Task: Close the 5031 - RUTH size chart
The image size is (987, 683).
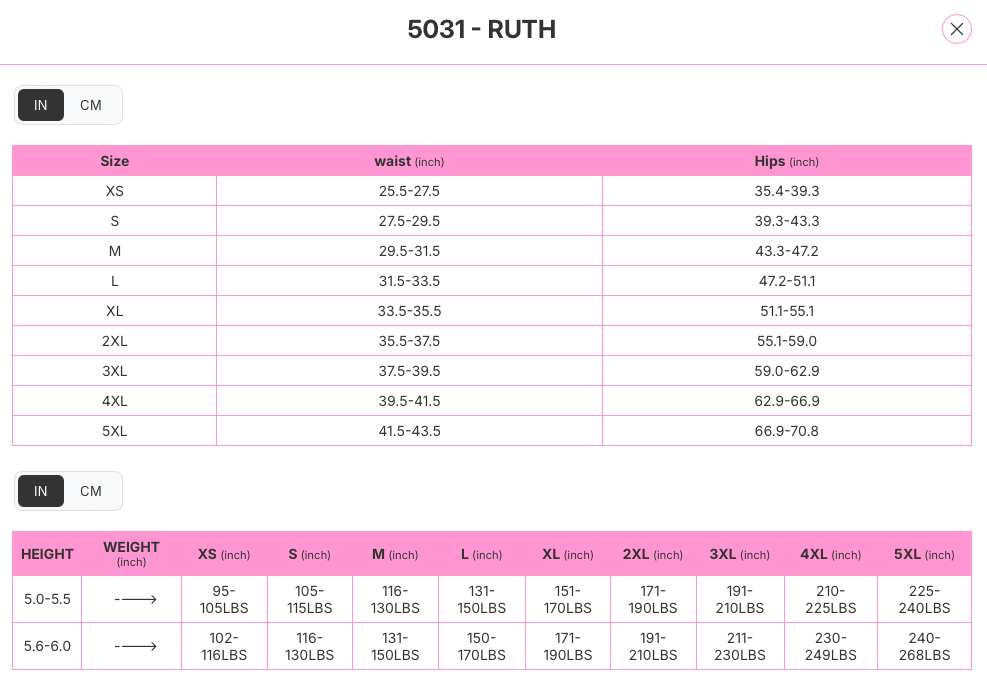Action: [957, 29]
